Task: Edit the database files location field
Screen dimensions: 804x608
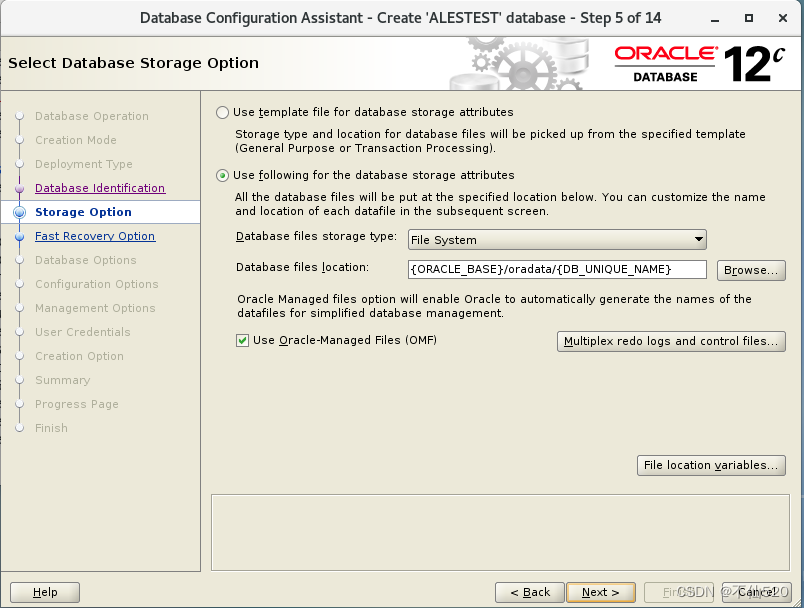Action: 556,269
